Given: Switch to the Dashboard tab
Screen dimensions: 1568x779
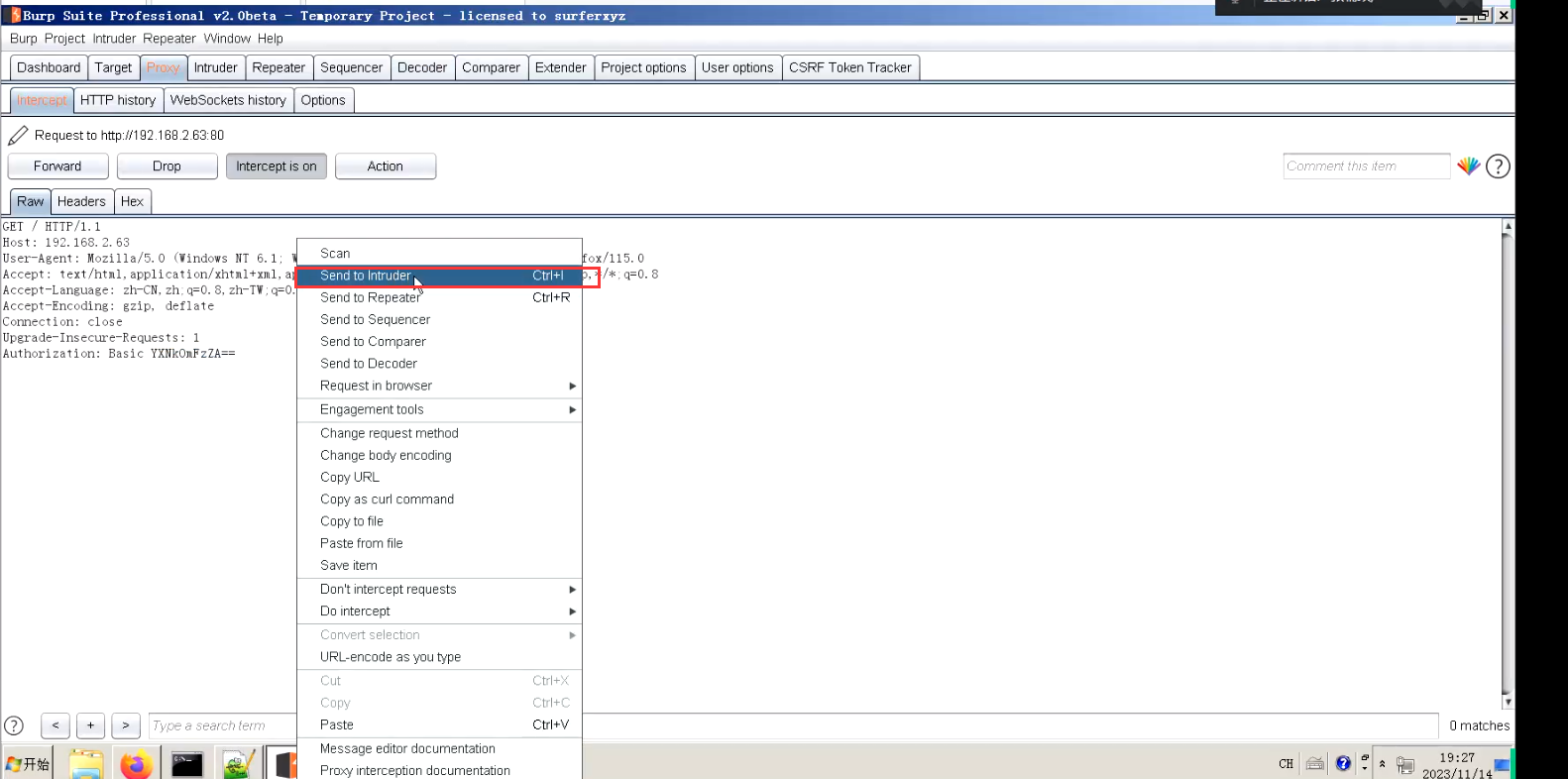Looking at the screenshot, I should (x=49, y=67).
